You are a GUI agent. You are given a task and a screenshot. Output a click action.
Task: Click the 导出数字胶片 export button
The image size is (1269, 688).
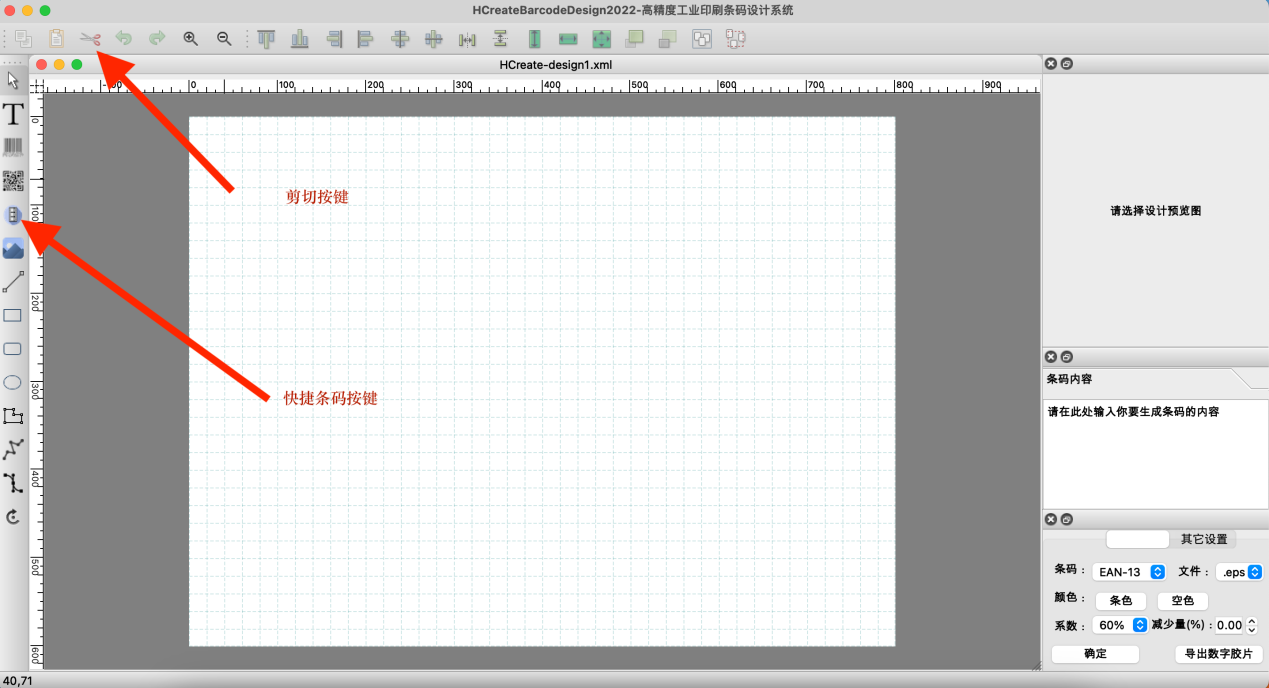tap(1218, 654)
